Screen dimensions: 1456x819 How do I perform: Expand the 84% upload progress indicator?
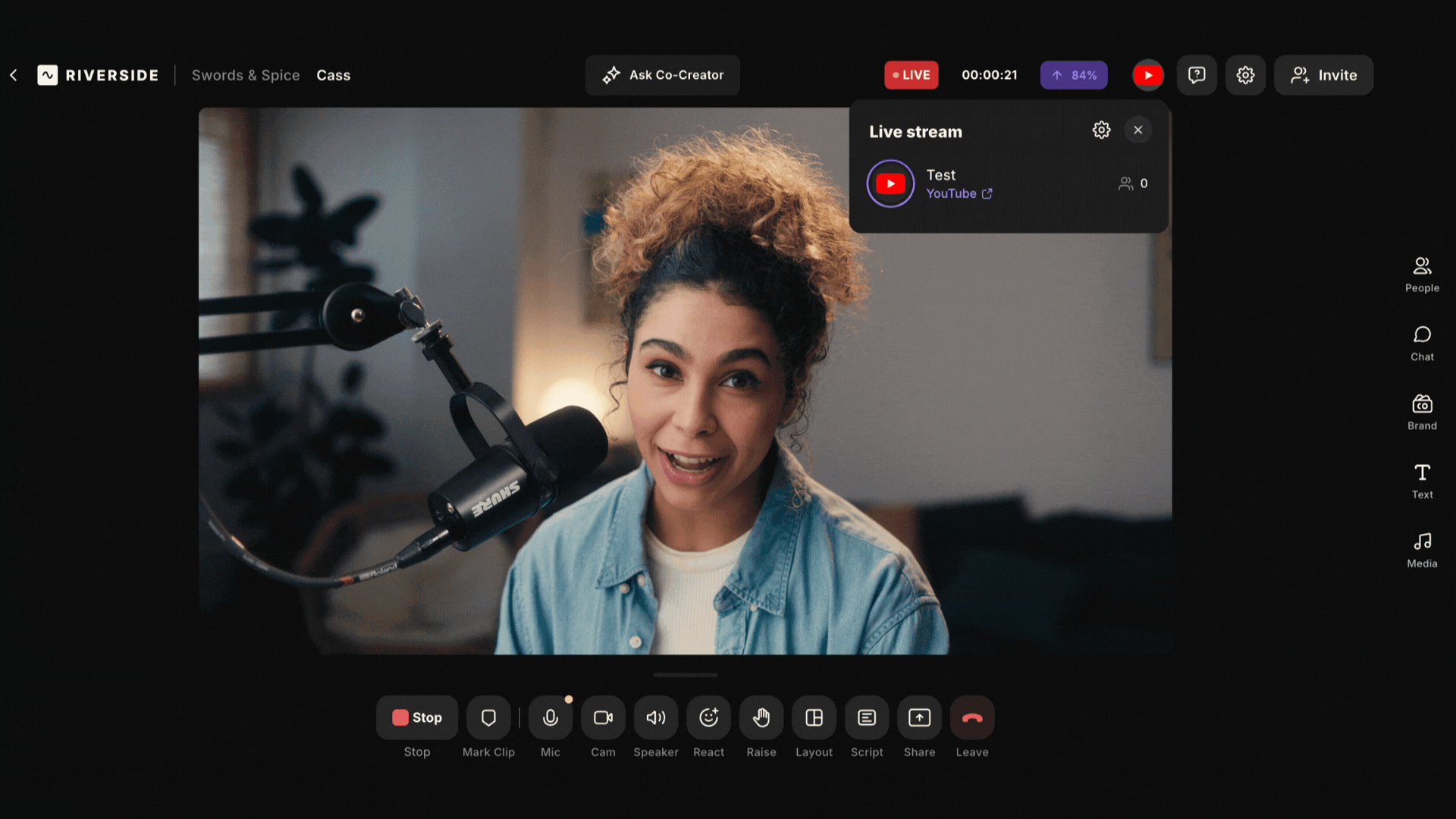(1074, 75)
